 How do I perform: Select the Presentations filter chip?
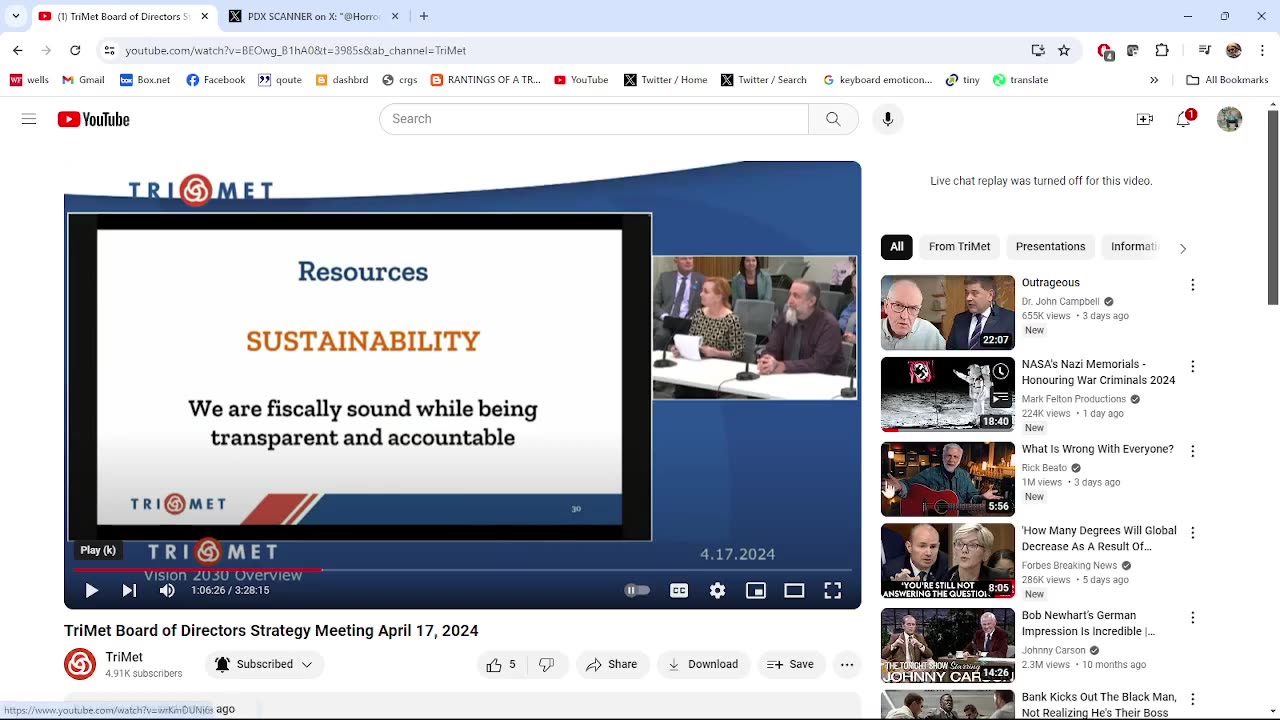click(x=1050, y=247)
